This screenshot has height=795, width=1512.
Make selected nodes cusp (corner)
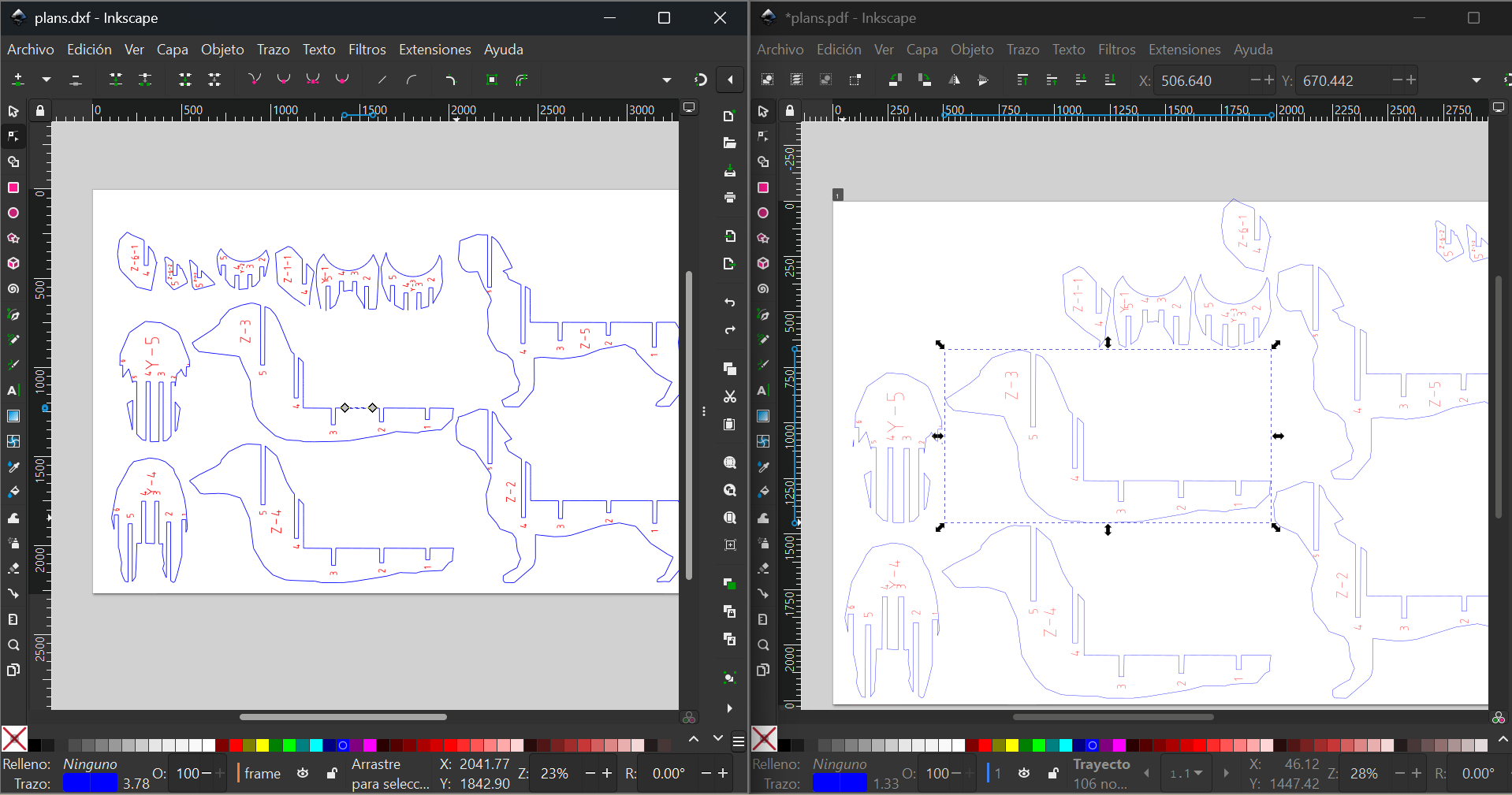pos(255,80)
